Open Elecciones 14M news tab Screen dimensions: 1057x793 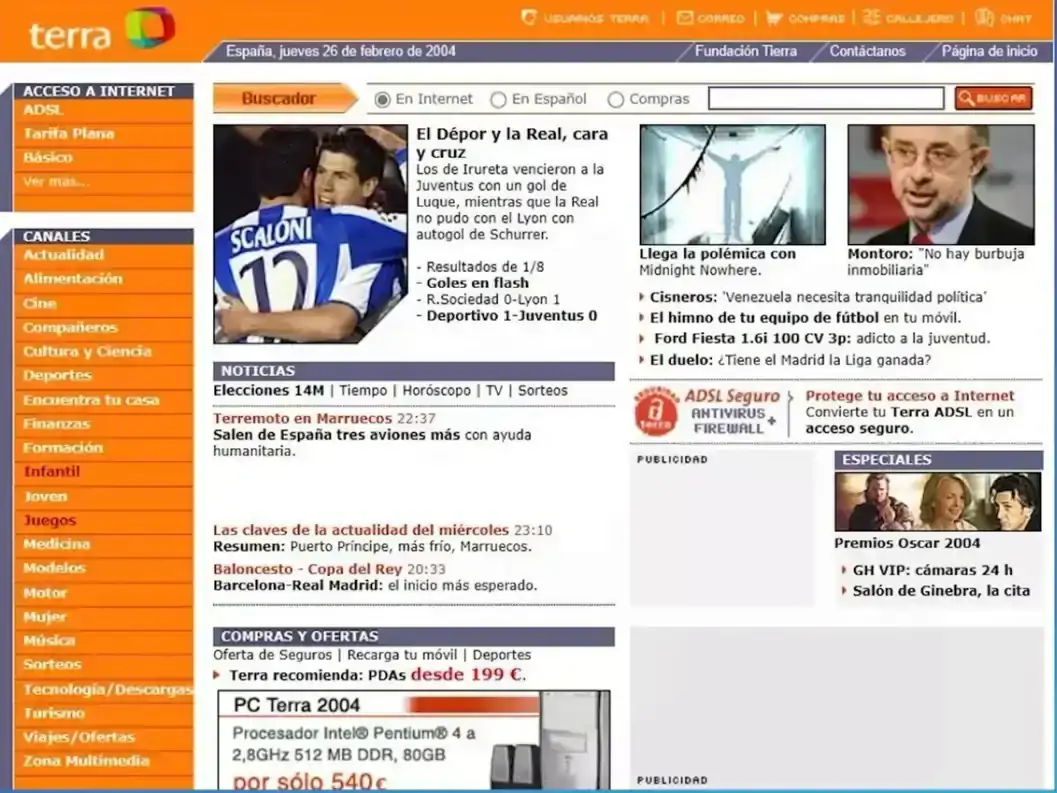(x=268, y=390)
